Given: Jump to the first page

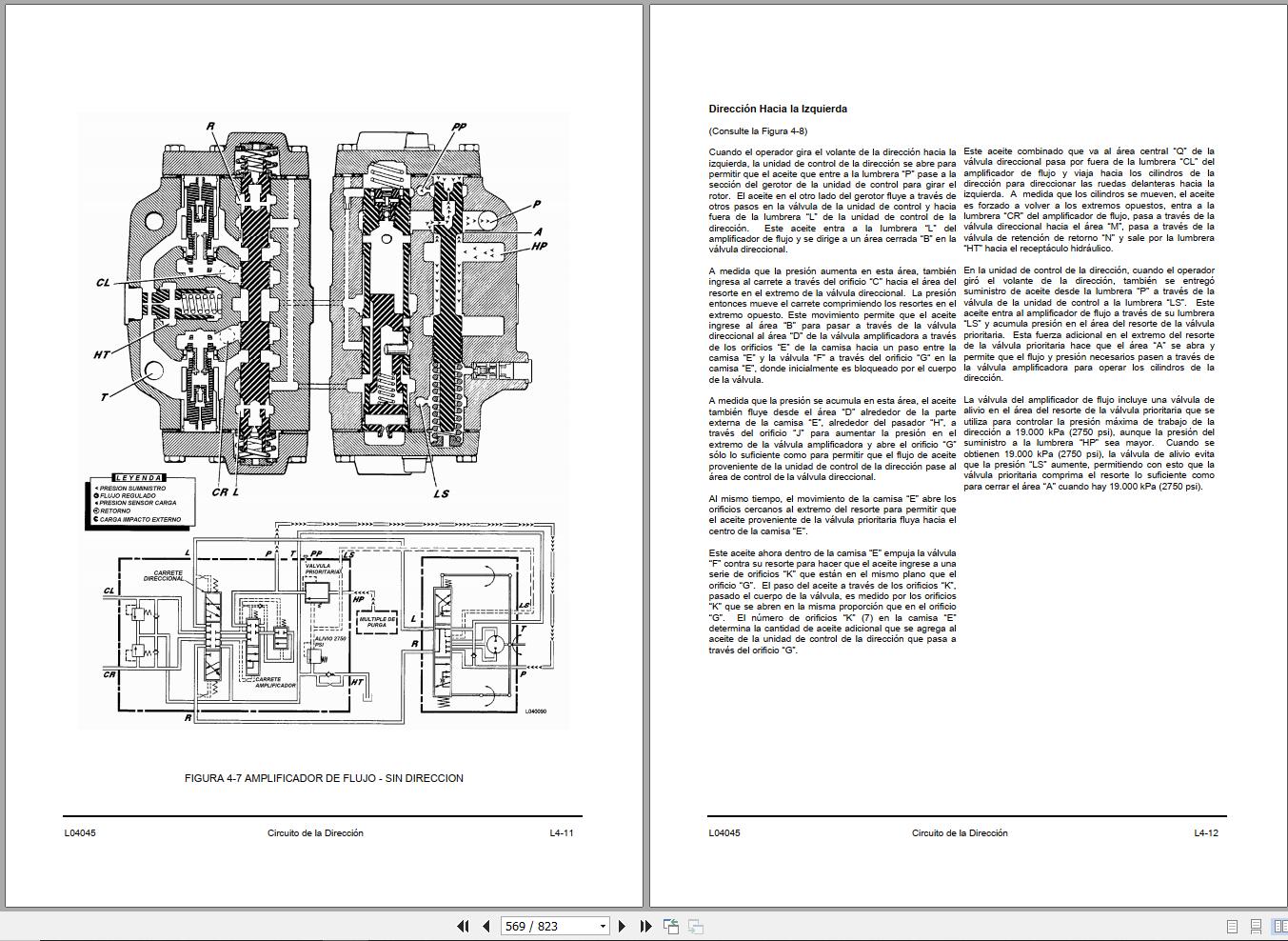Looking at the screenshot, I should click(x=463, y=926).
